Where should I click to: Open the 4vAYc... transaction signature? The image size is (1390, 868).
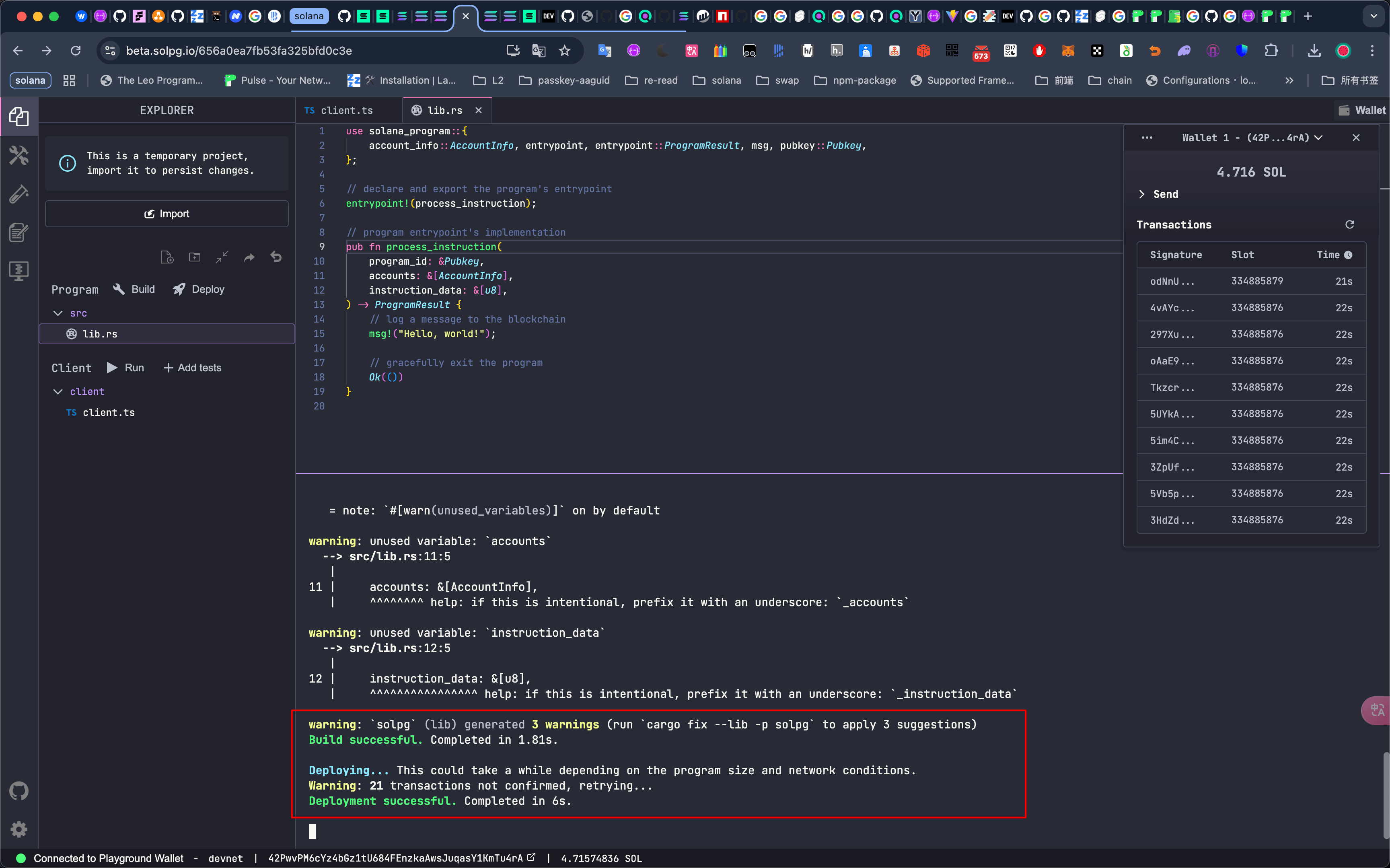[x=1172, y=308]
